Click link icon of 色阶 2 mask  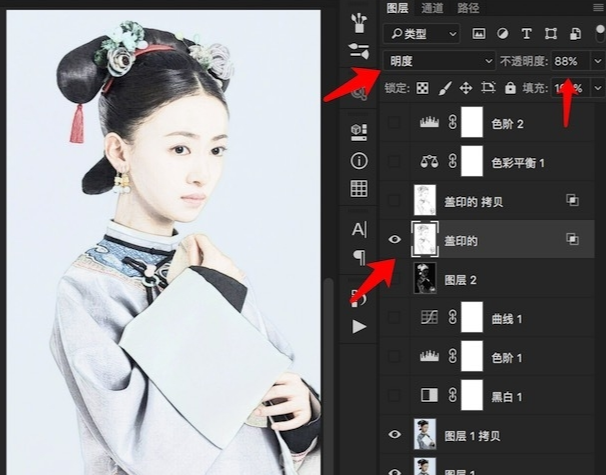pos(453,123)
